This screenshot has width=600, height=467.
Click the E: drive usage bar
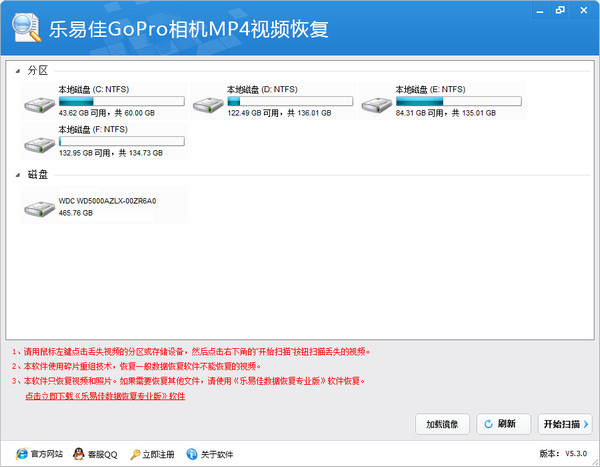pos(458,101)
